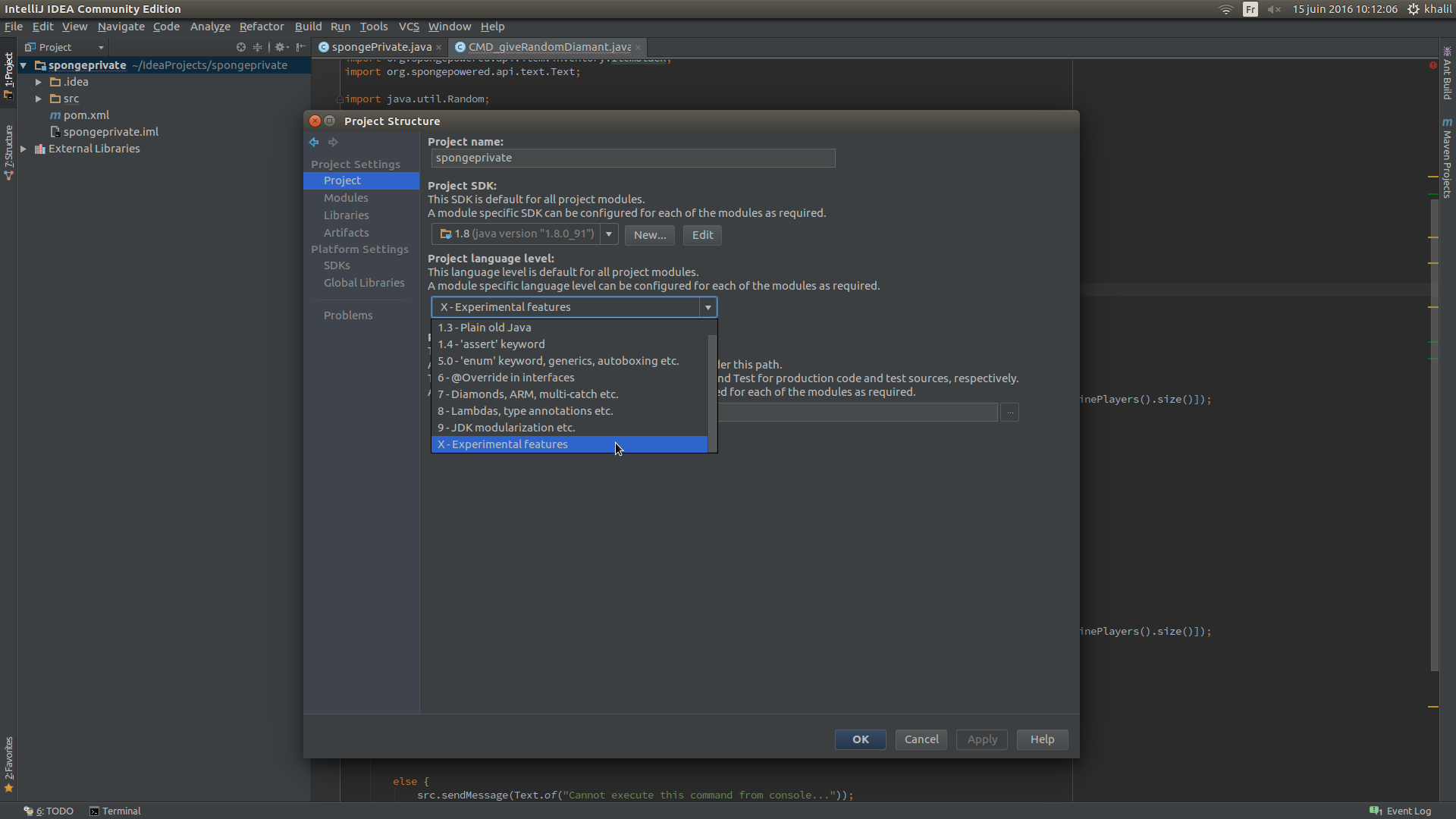Click OK in Project Structure dialog
1456x819 pixels.
pos(860,739)
